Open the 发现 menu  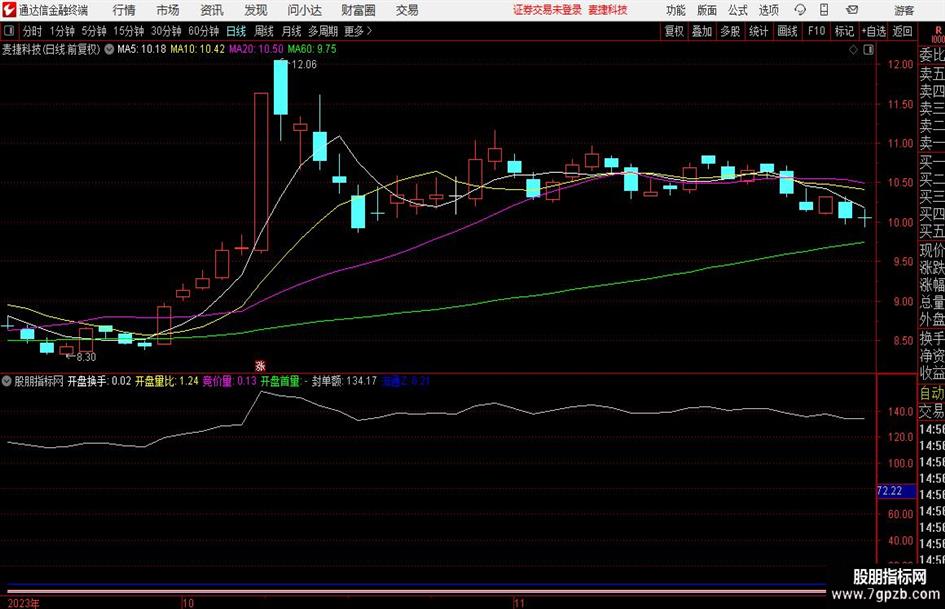(x=256, y=10)
